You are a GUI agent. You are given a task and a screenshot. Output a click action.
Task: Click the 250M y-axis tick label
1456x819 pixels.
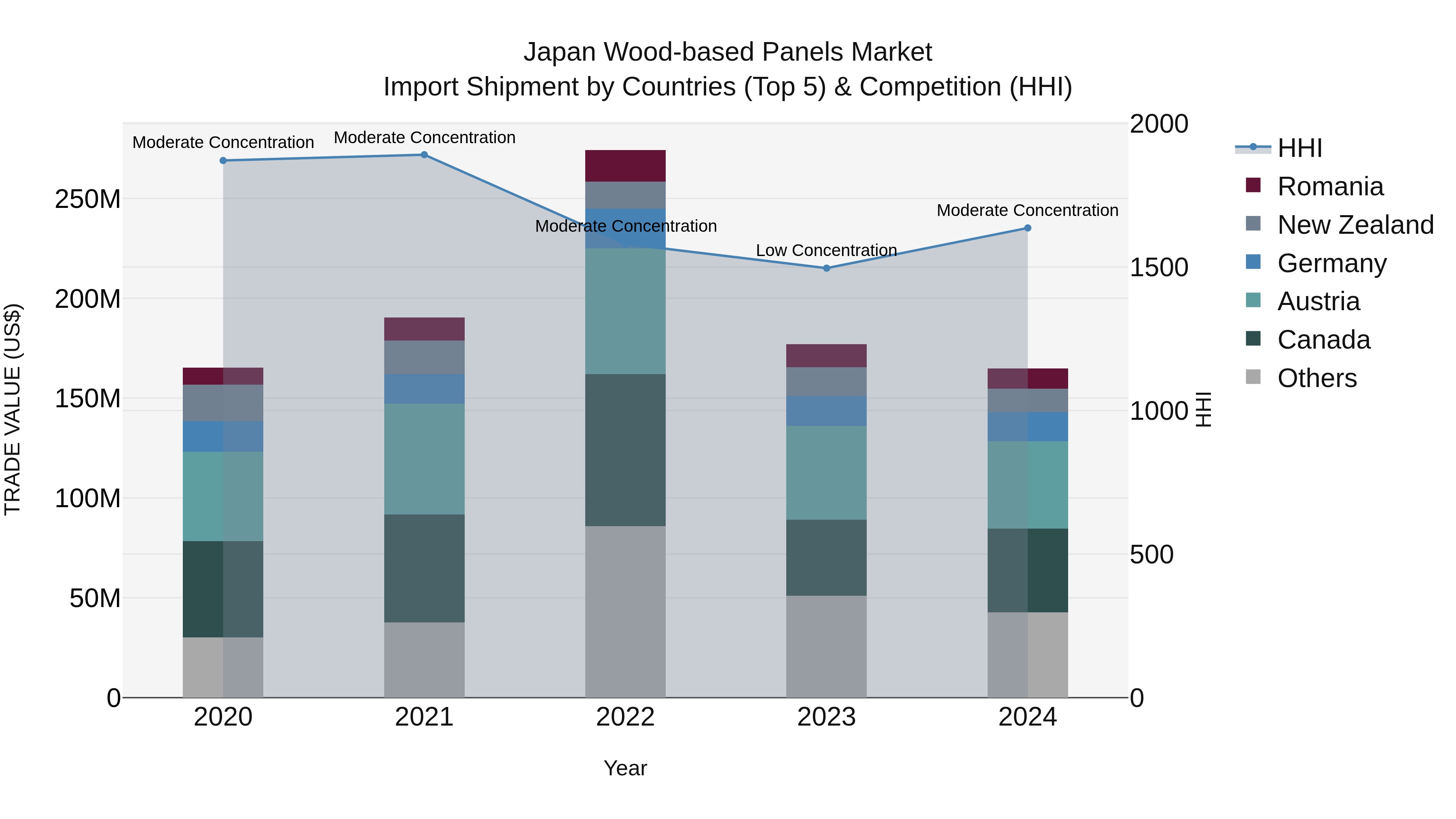tap(88, 199)
